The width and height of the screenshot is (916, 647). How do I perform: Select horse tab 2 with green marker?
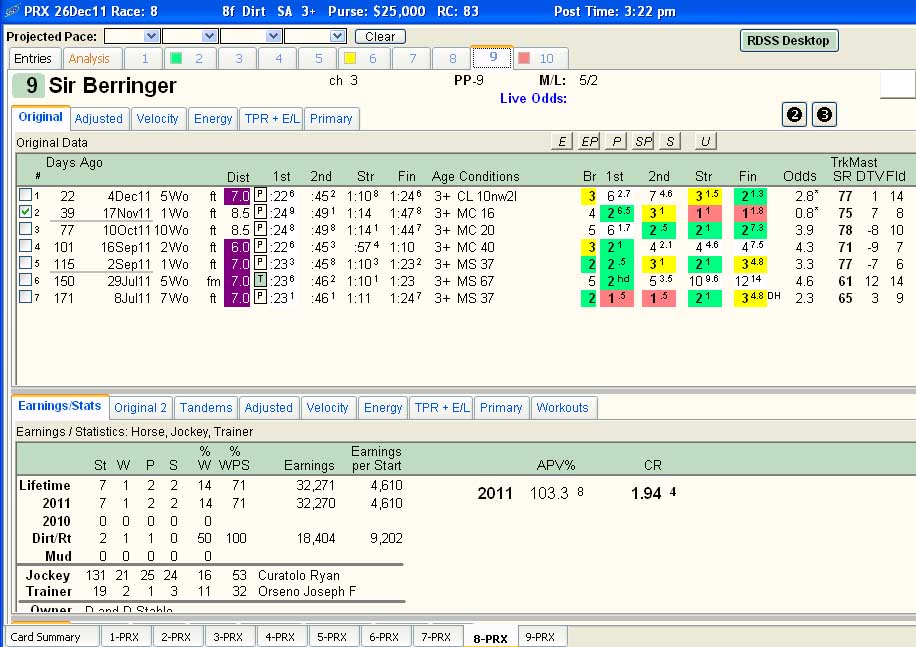pos(189,58)
